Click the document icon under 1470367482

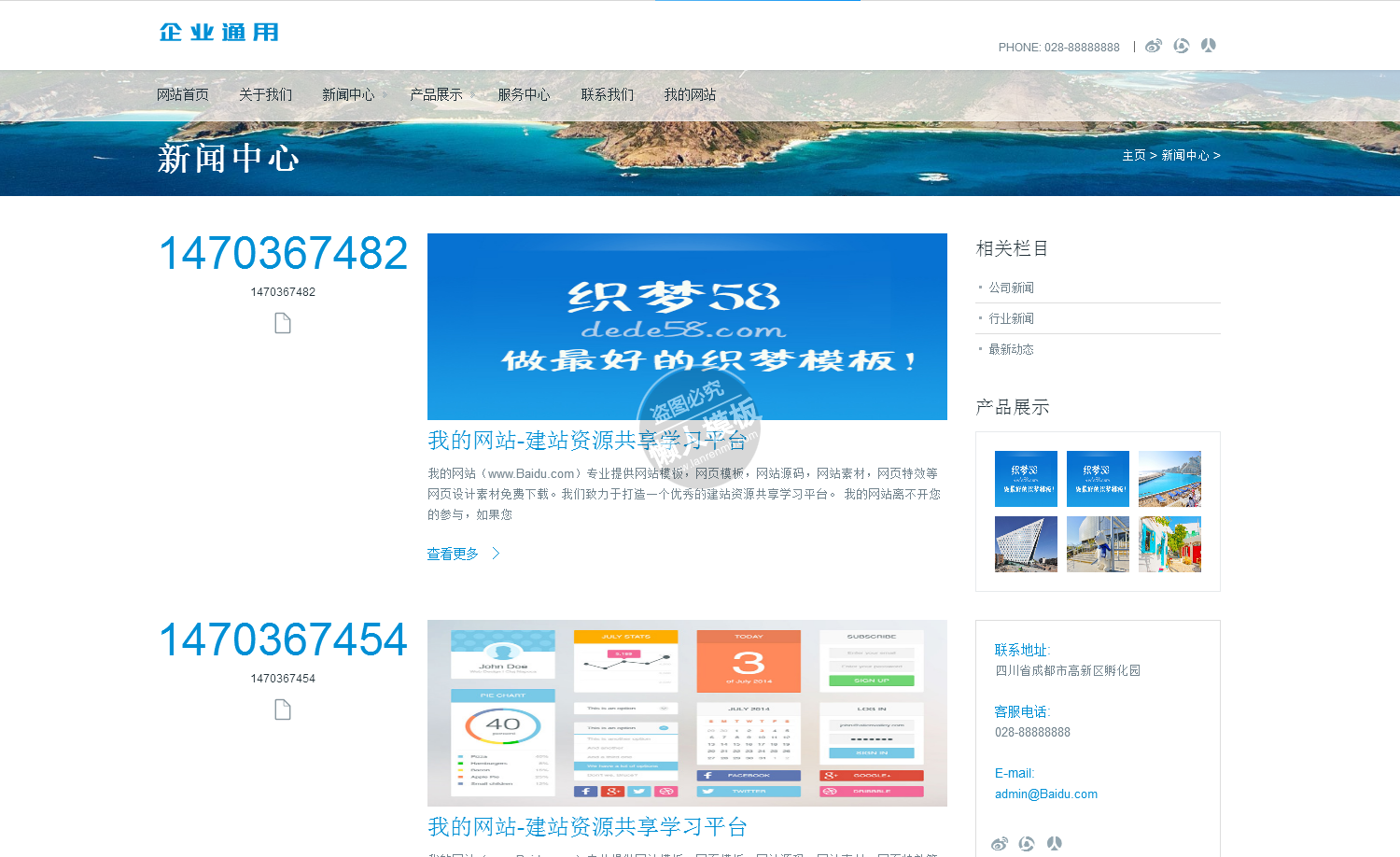click(x=283, y=323)
